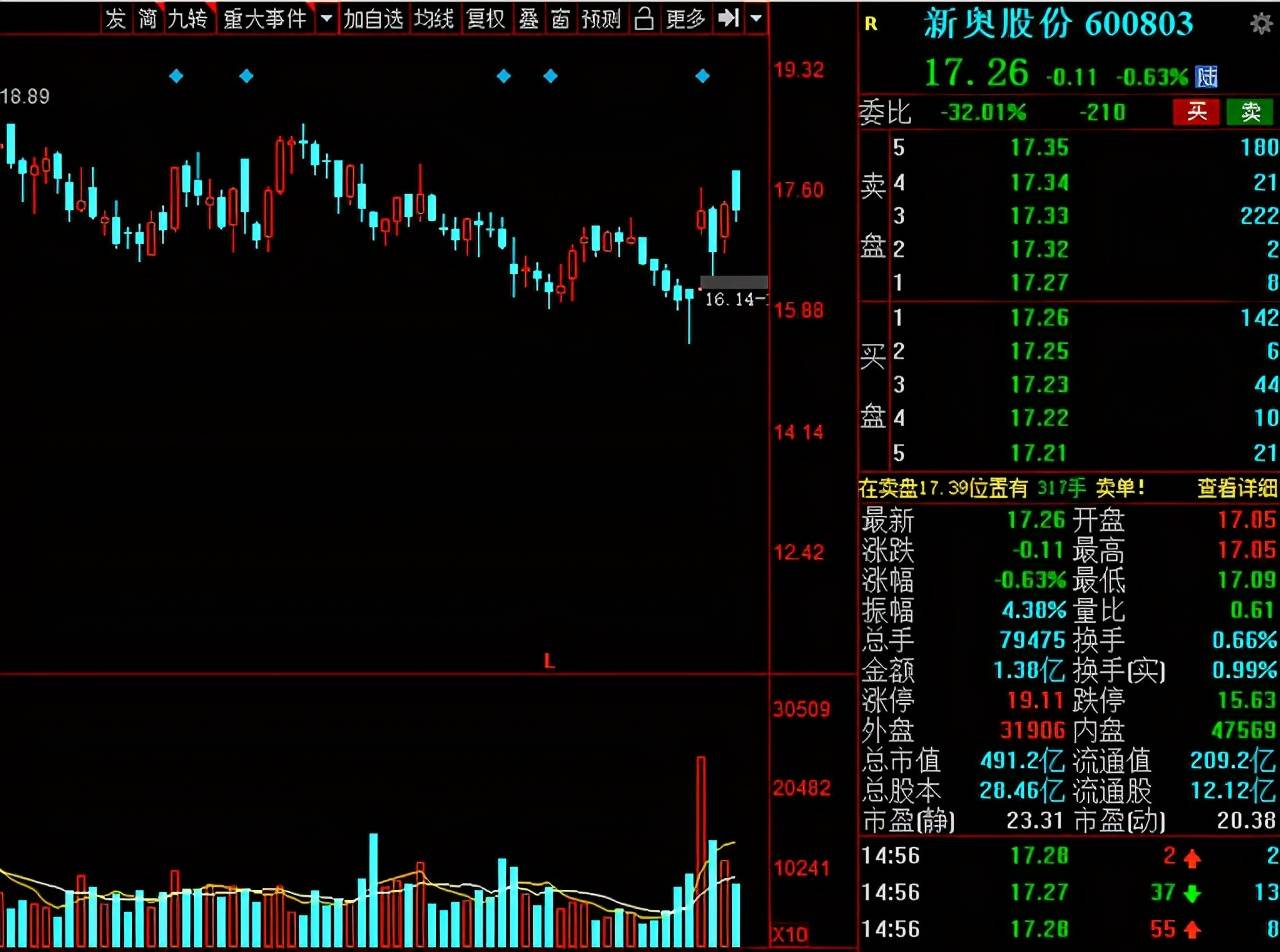
Task: Click the 换手 0.66% value
Action: tap(1244, 640)
